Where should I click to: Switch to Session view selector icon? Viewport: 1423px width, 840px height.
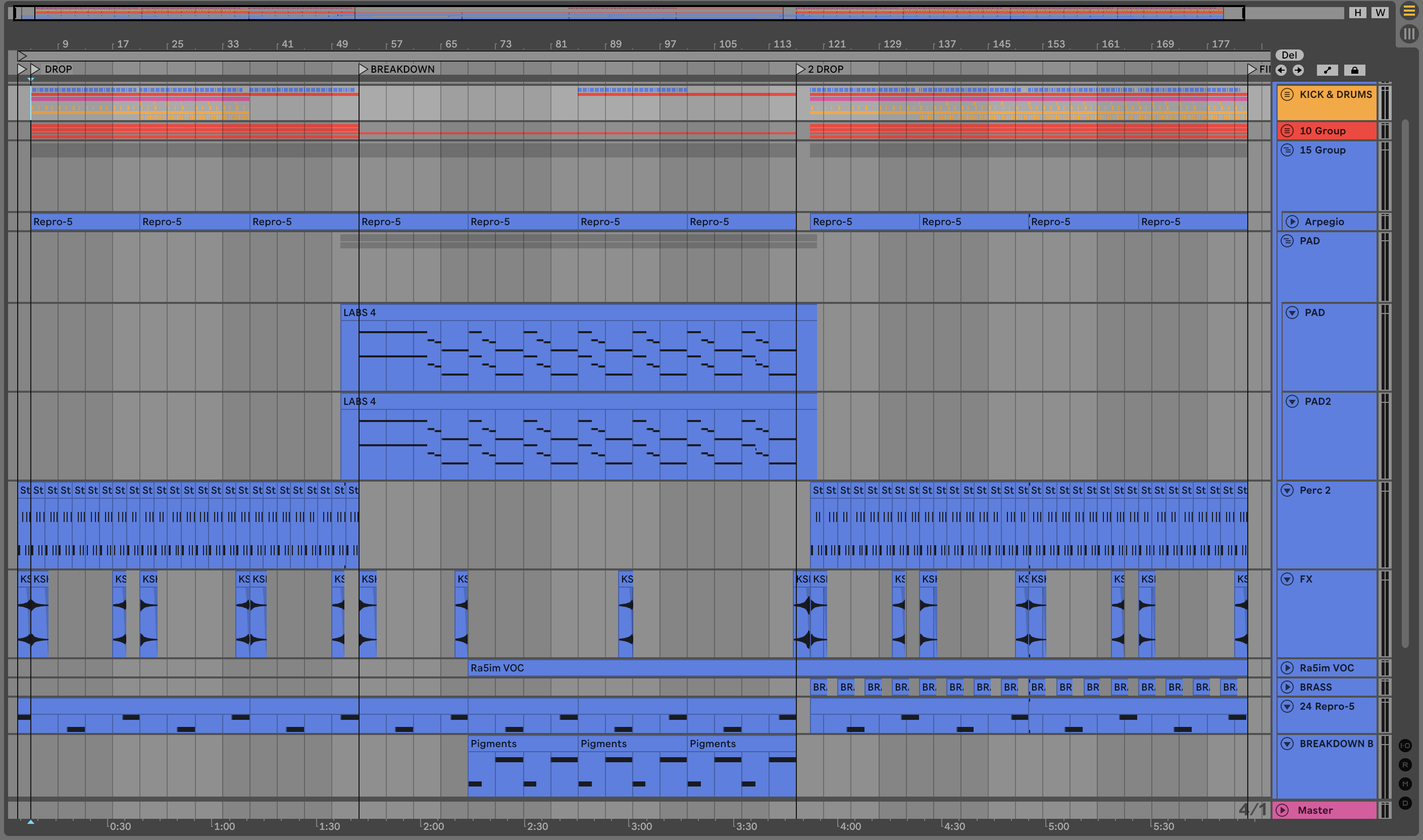tap(1409, 34)
